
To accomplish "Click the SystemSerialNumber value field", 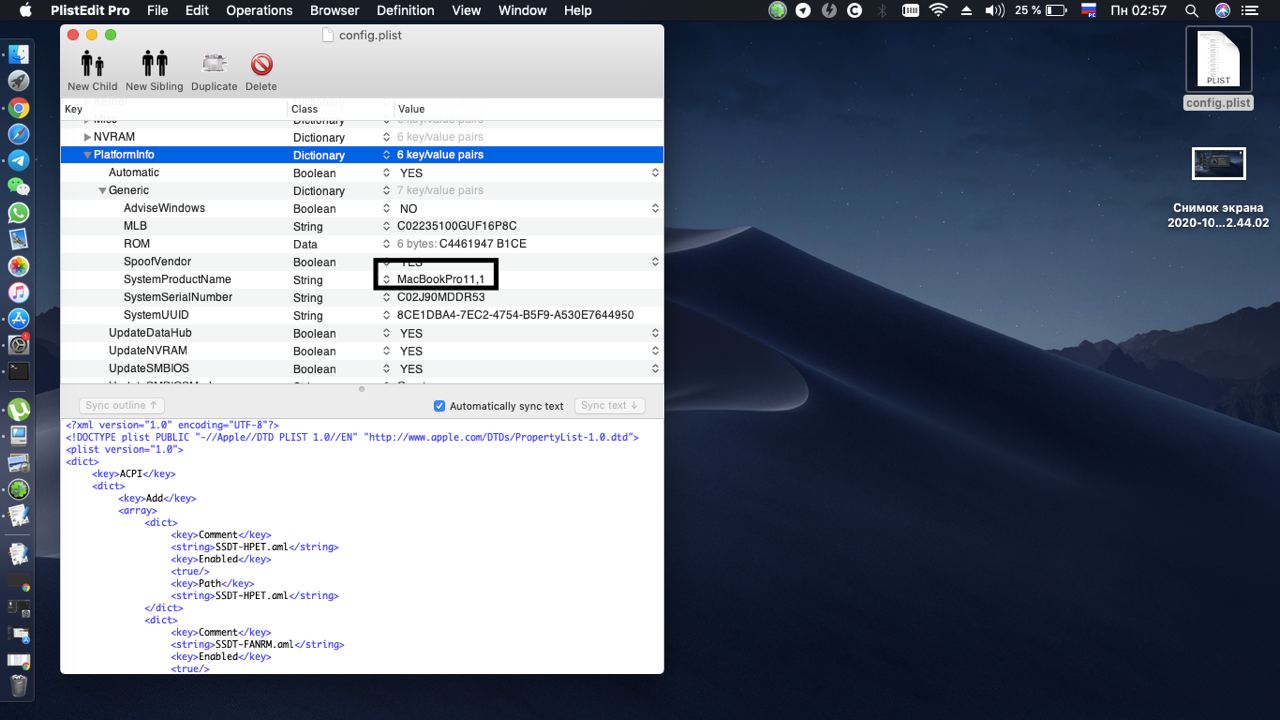I will click(441, 298).
